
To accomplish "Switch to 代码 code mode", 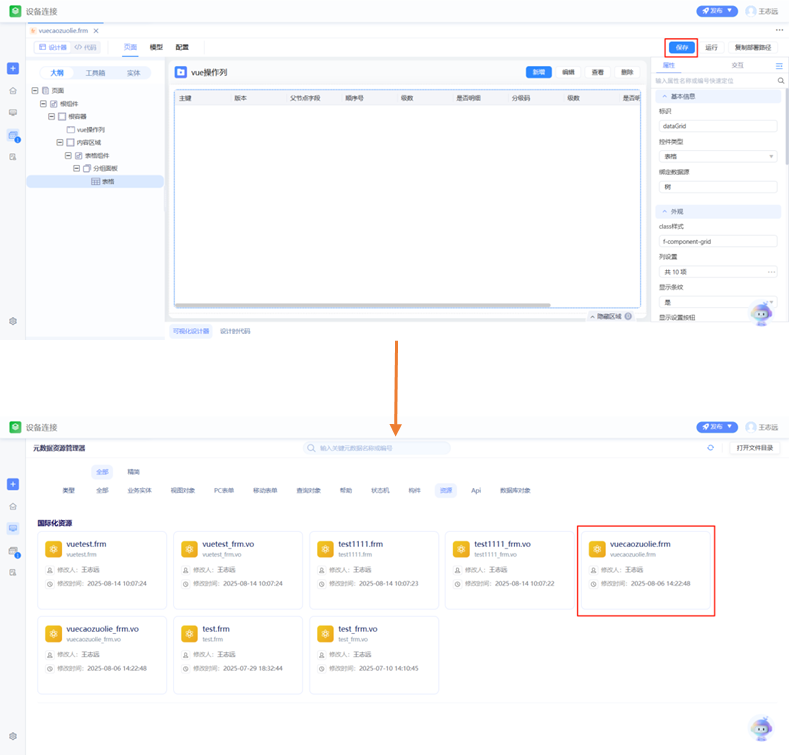I will (85, 47).
